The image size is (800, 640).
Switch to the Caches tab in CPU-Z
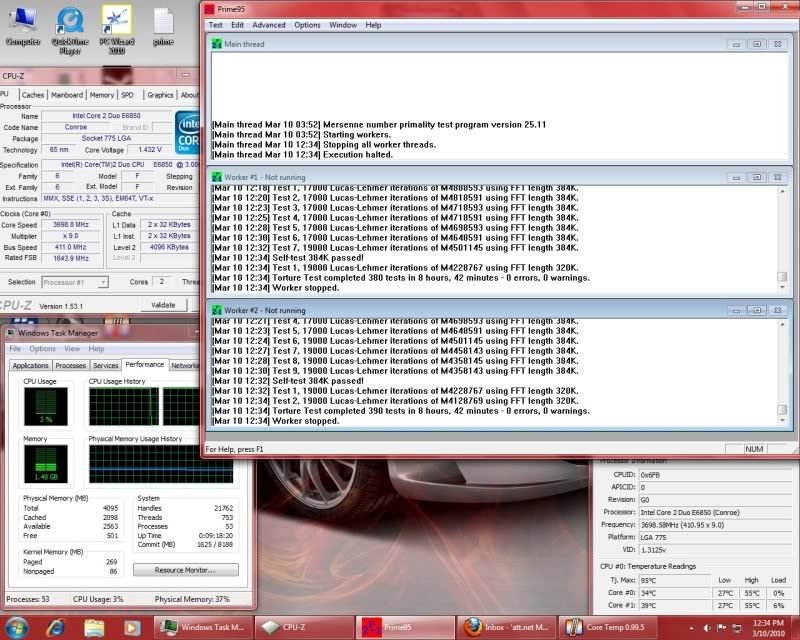[x=33, y=95]
